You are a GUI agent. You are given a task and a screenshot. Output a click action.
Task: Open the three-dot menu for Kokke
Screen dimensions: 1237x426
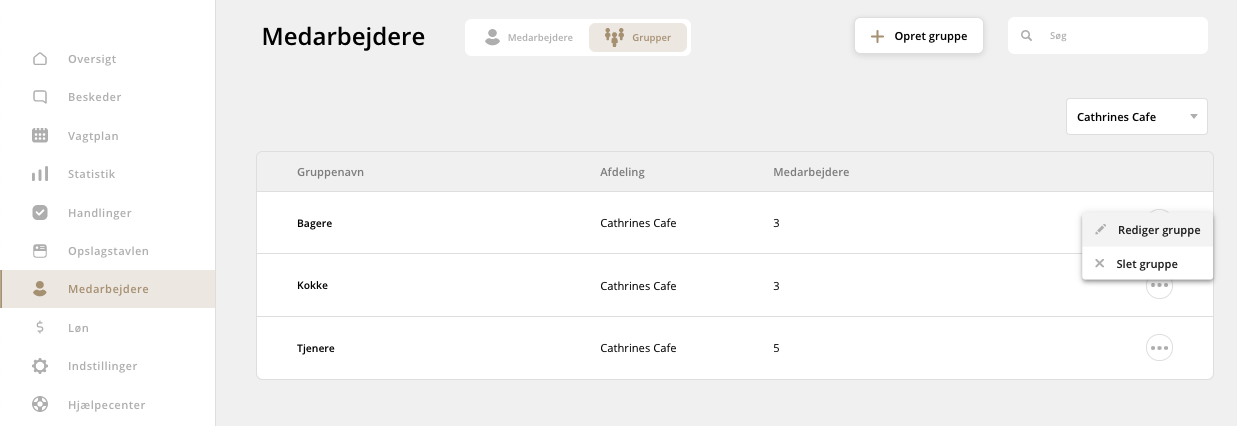1159,287
